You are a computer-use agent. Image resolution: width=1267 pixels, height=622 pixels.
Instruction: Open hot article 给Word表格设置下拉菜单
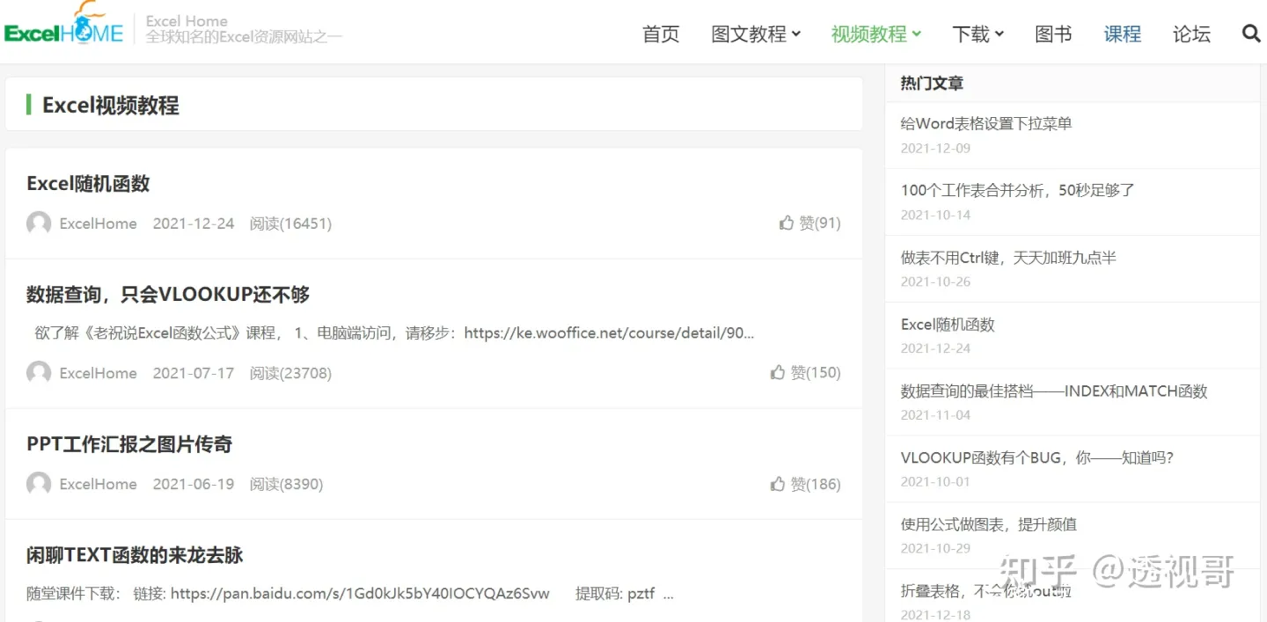(x=986, y=124)
